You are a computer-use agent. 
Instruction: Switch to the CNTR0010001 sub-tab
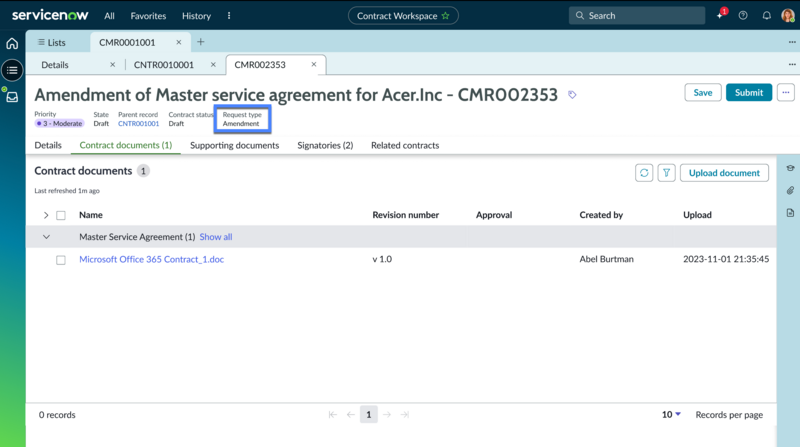(x=164, y=65)
